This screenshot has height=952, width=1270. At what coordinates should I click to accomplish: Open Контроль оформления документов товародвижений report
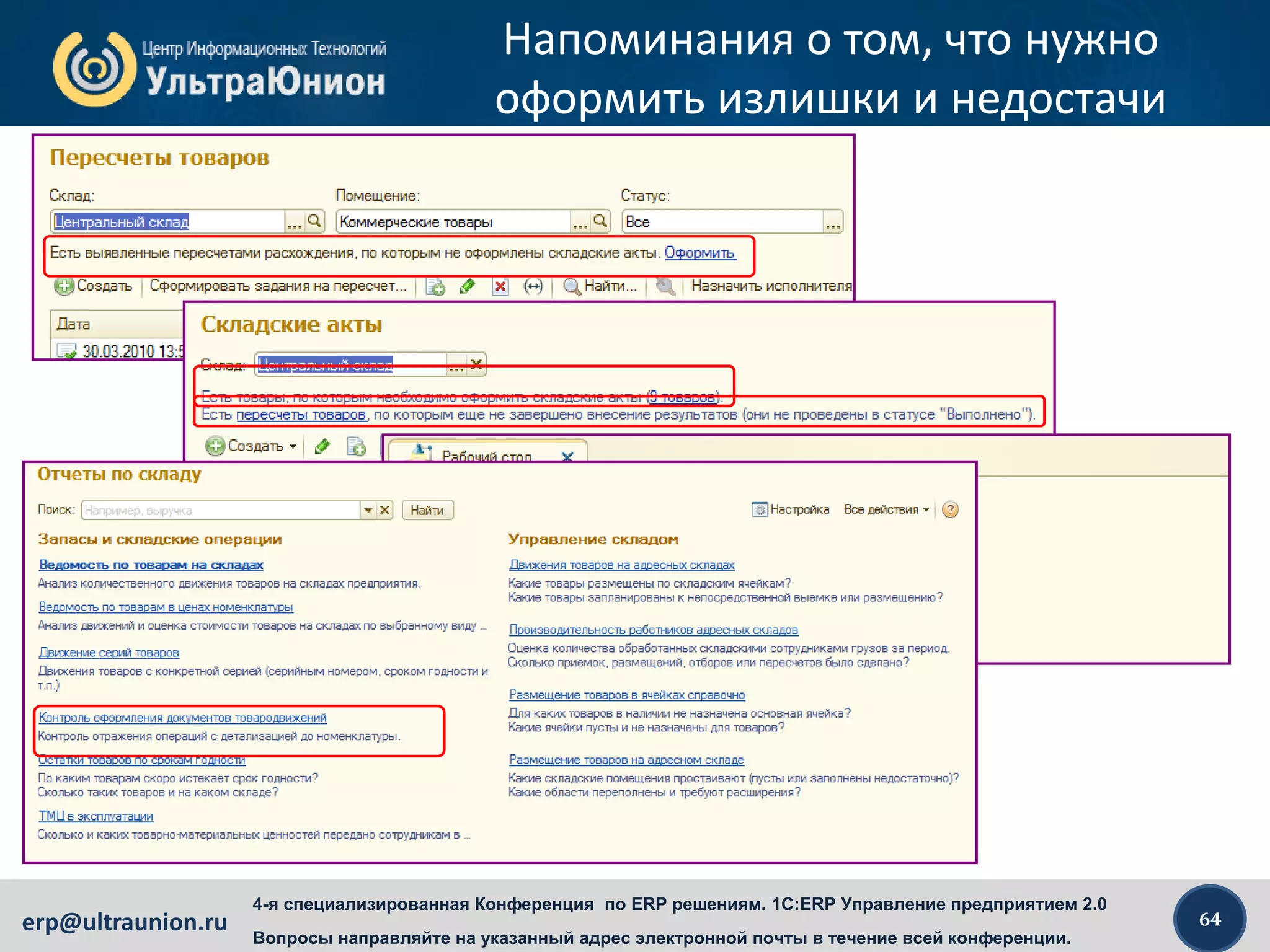(x=182, y=718)
